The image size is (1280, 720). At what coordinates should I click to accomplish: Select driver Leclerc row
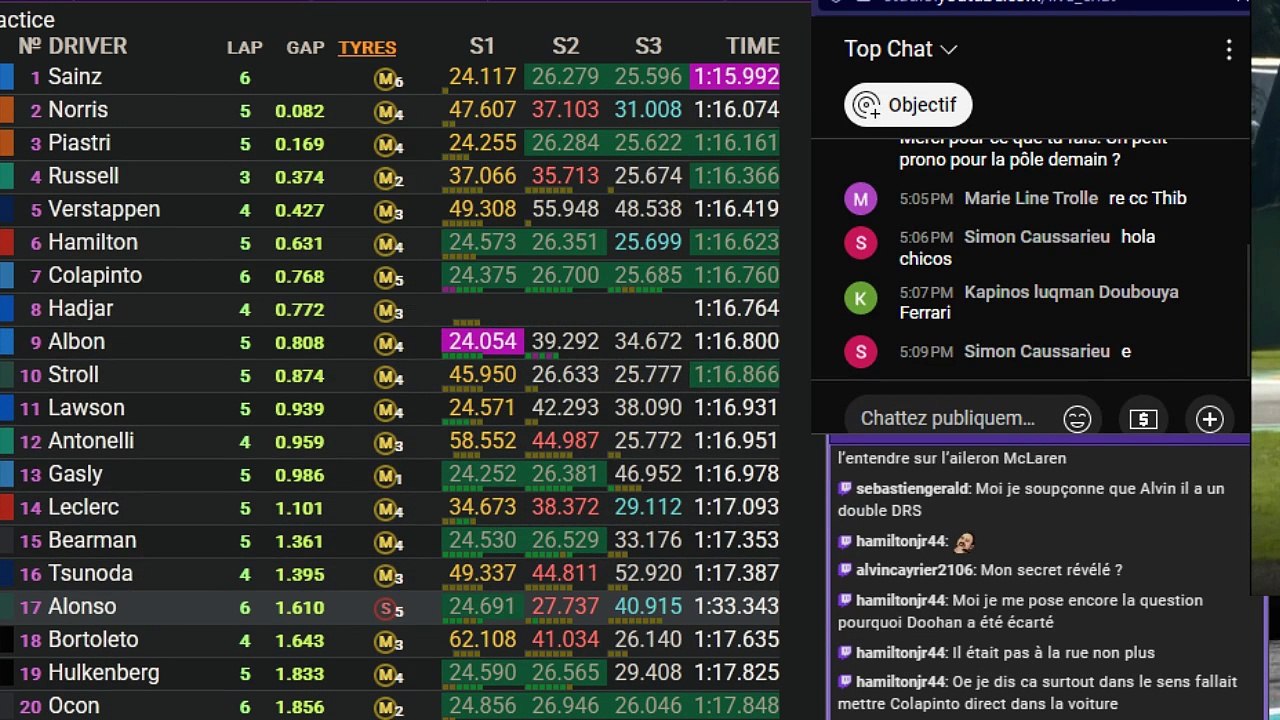(390, 507)
